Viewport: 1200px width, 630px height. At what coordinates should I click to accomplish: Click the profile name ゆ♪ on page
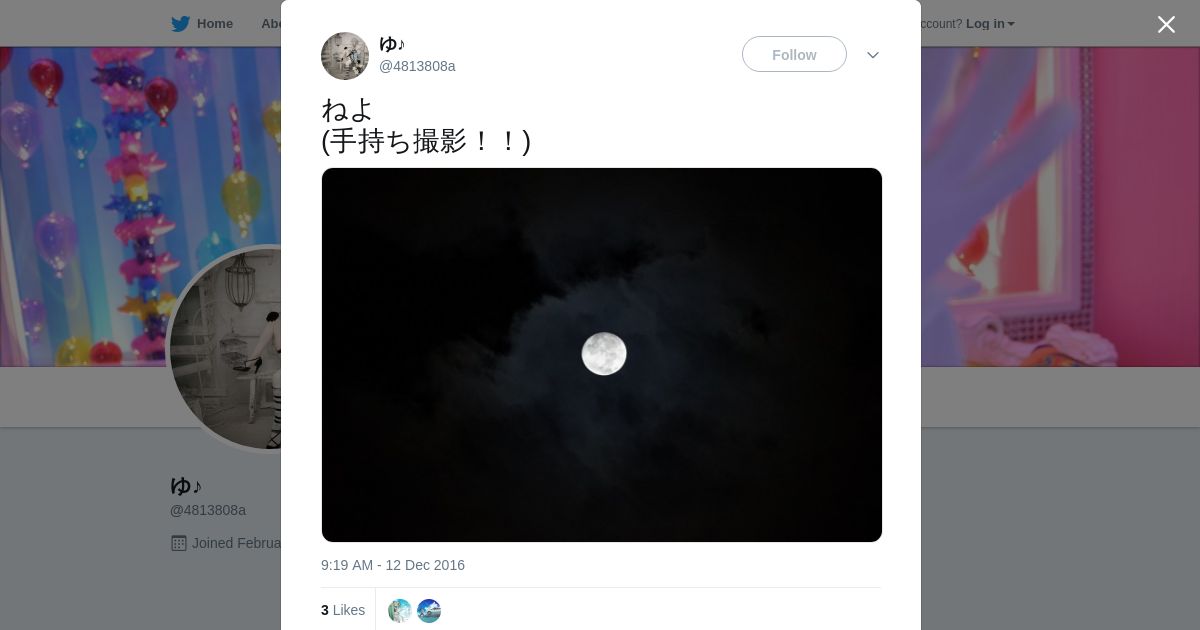coord(186,486)
